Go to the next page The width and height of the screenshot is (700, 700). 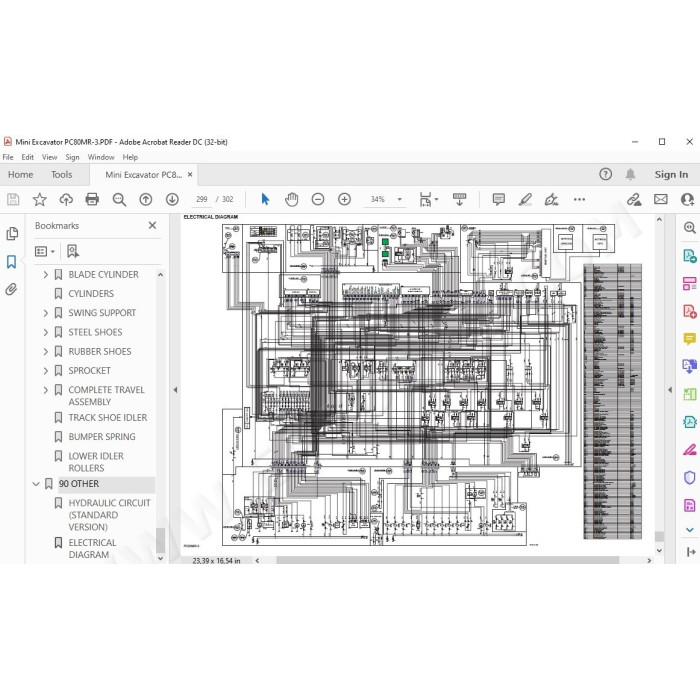[172, 199]
